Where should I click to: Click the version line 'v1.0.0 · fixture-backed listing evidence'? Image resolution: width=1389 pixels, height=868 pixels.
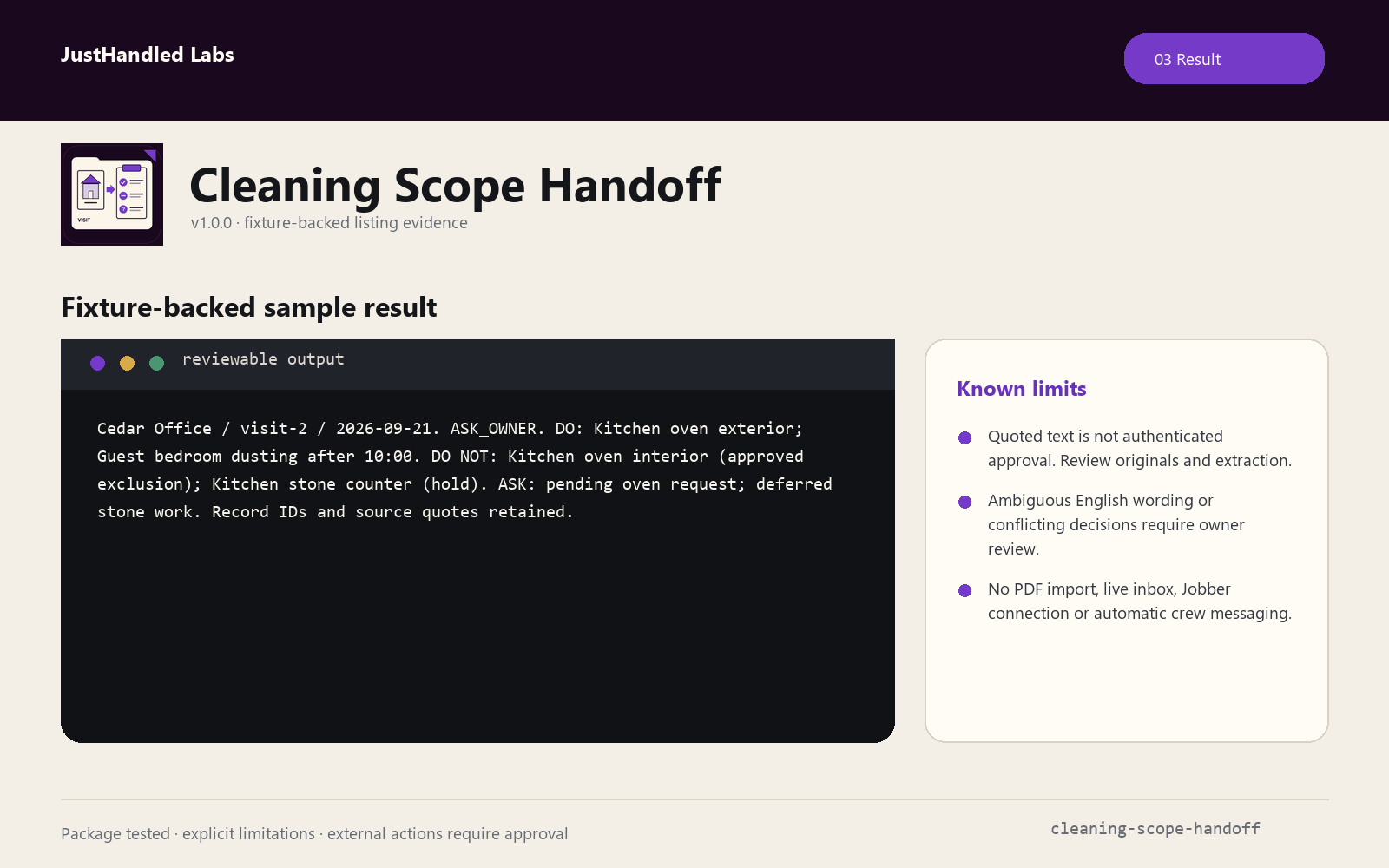pyautogui.click(x=329, y=223)
